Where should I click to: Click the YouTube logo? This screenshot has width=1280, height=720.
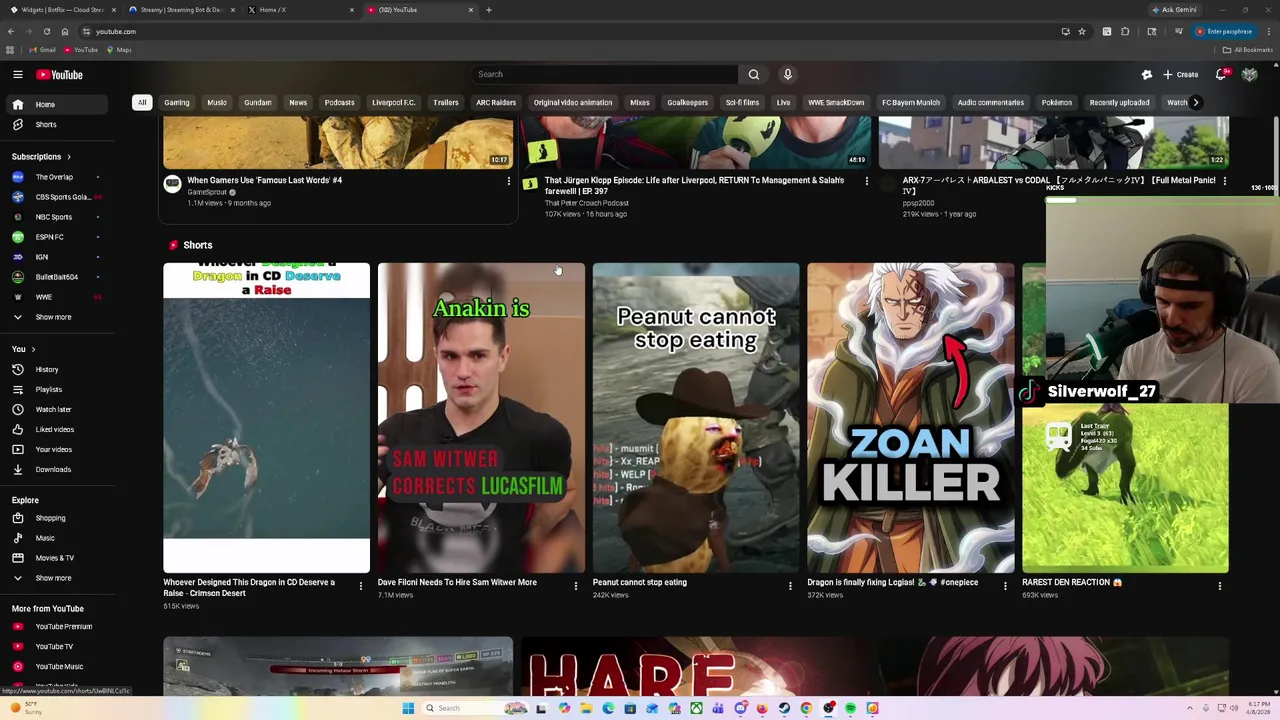60,74
